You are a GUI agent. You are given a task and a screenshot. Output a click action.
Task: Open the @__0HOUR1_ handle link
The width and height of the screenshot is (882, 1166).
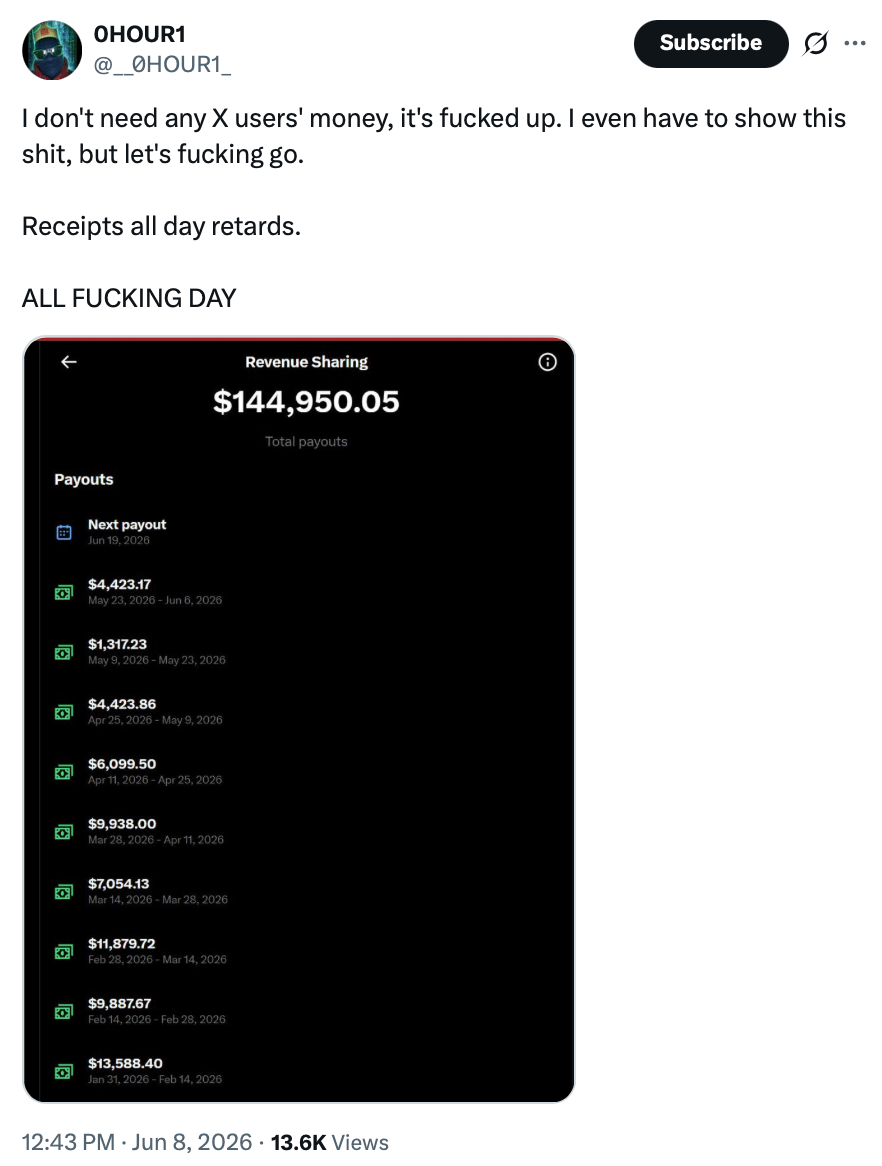(x=162, y=65)
